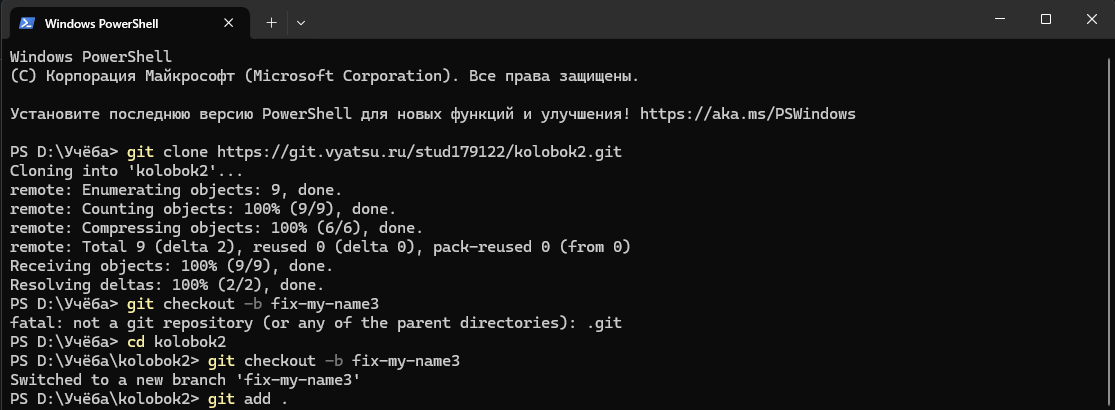This screenshot has height=410, width=1115.
Task: Expand the new tab profile dropdown
Action: click(301, 21)
